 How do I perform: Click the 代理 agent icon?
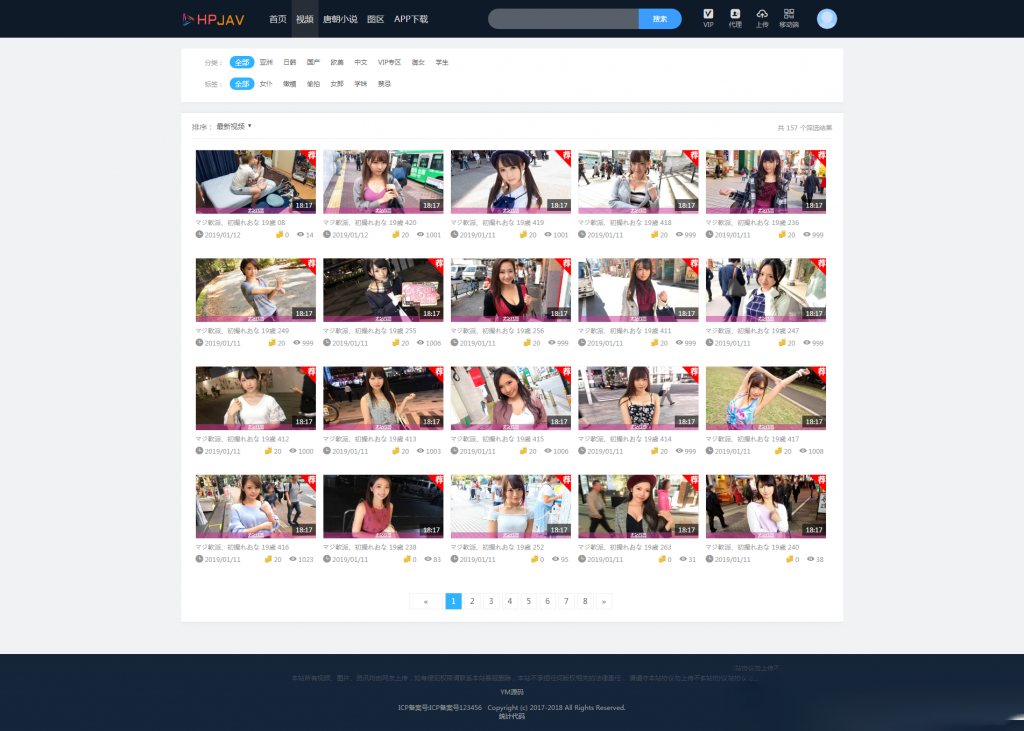[x=735, y=17]
